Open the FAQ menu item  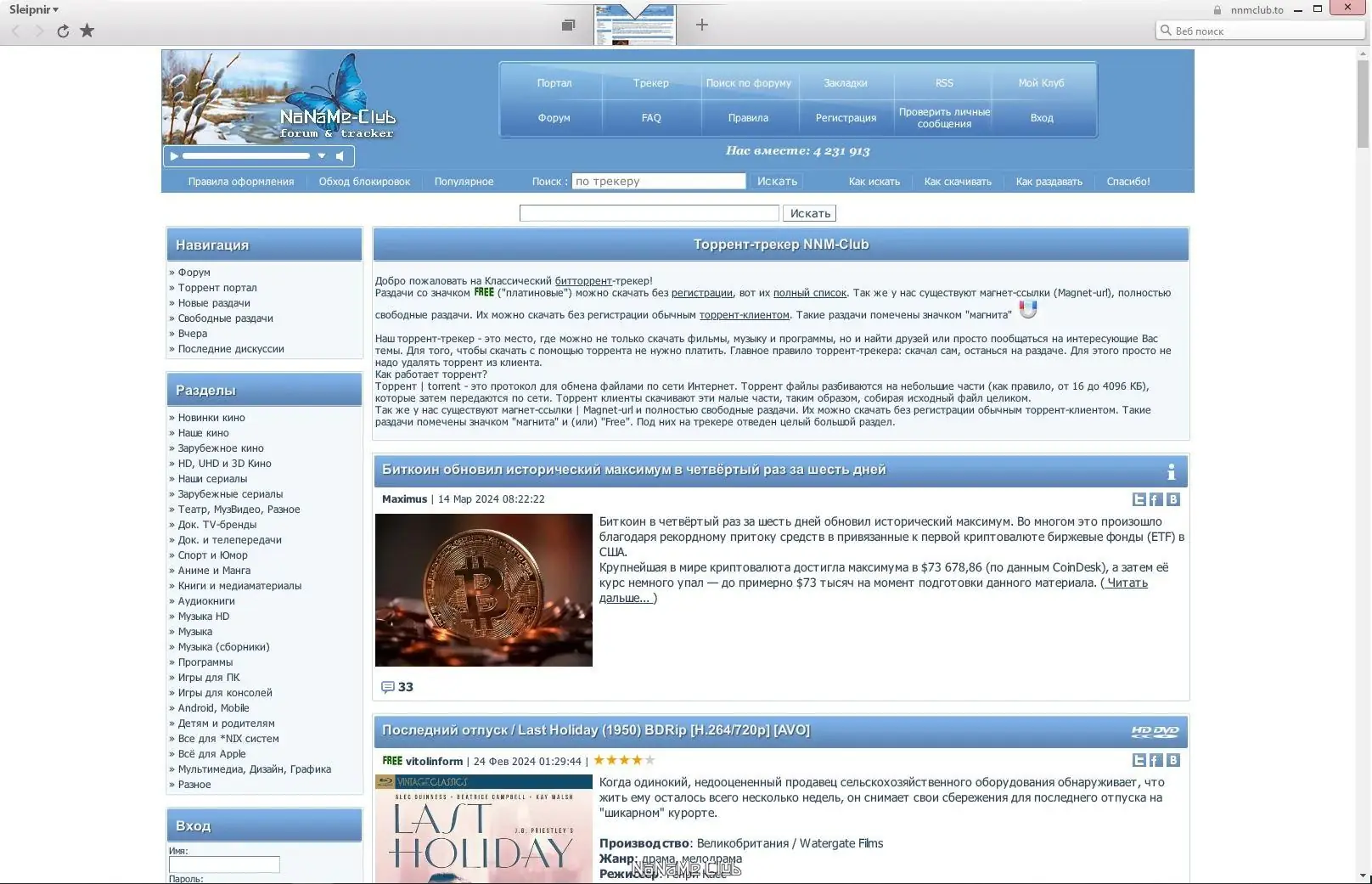651,118
